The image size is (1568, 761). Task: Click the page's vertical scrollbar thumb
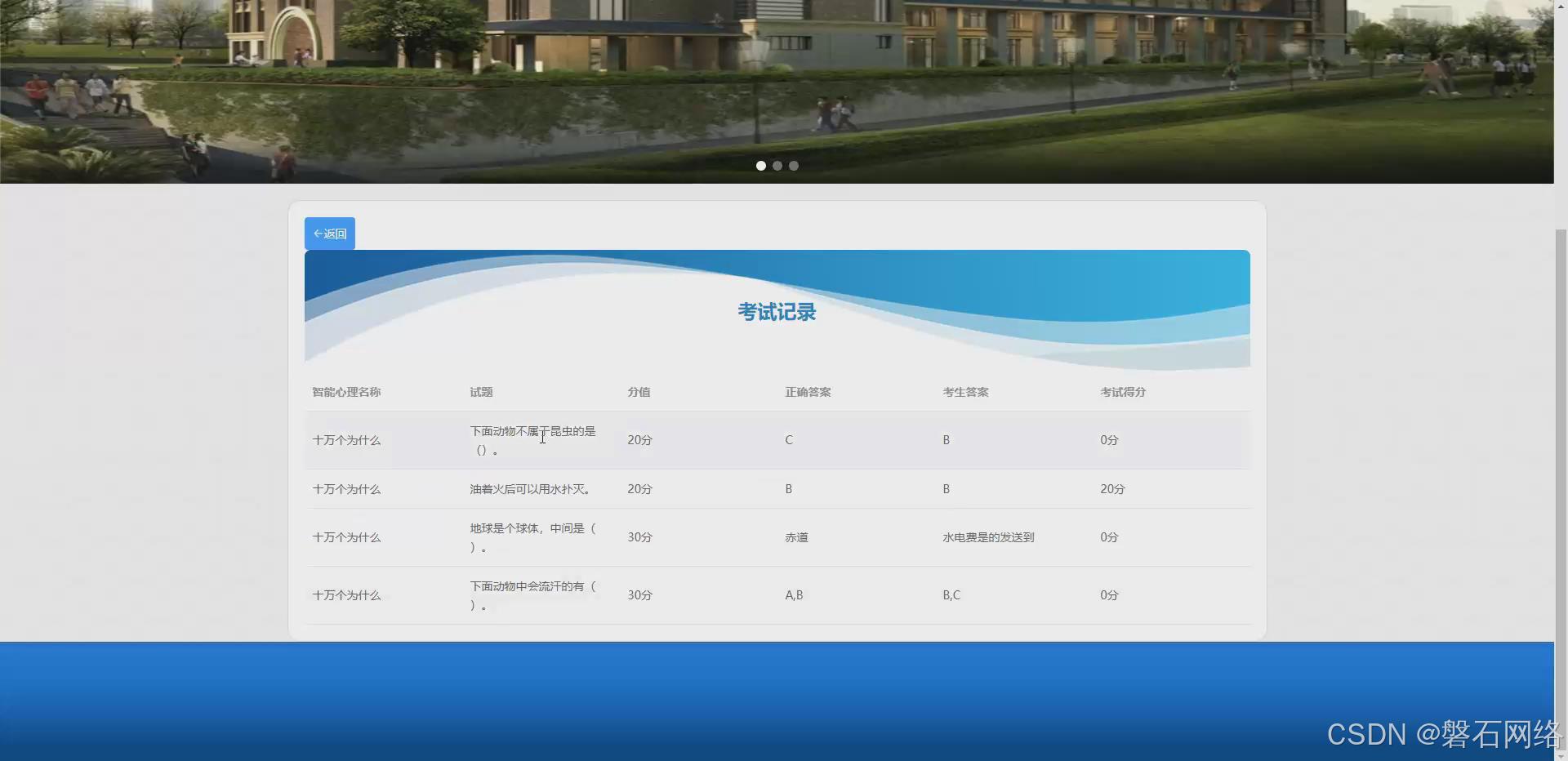(1561, 487)
